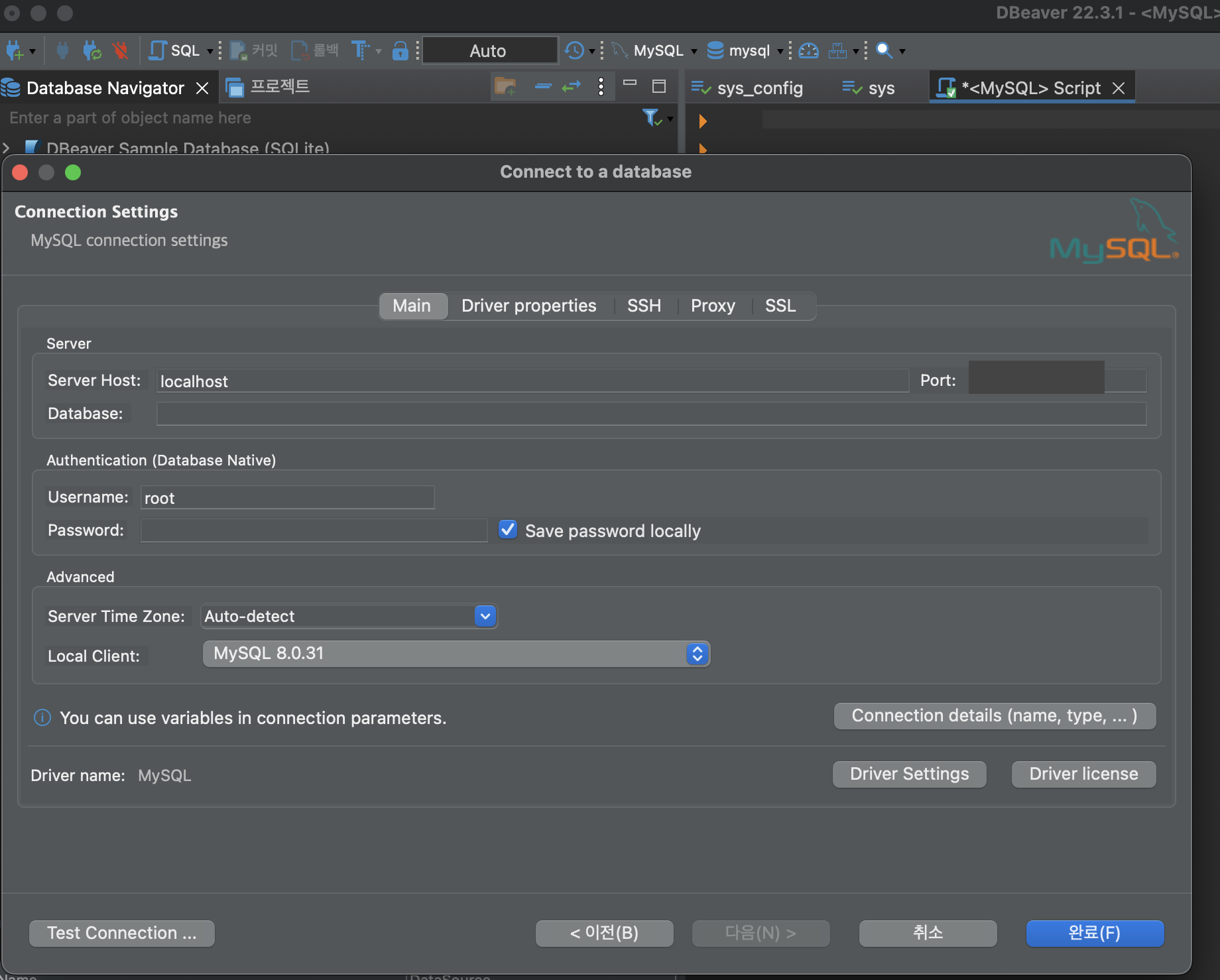Click the link with editor arrows icon
This screenshot has height=980, width=1220.
coord(571,86)
